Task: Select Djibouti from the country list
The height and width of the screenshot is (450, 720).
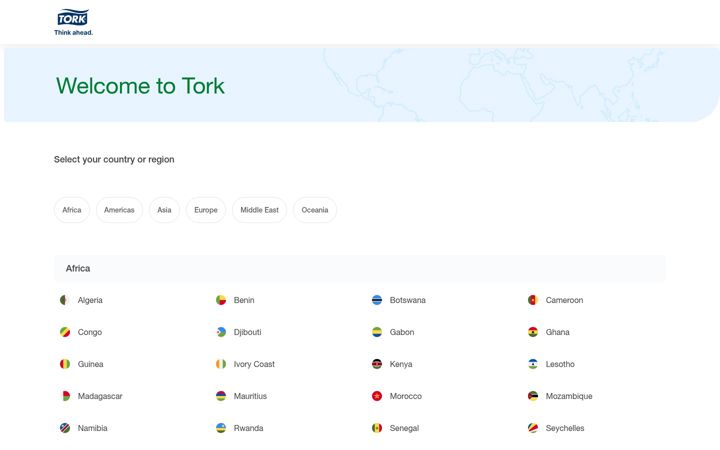Action: click(x=248, y=332)
